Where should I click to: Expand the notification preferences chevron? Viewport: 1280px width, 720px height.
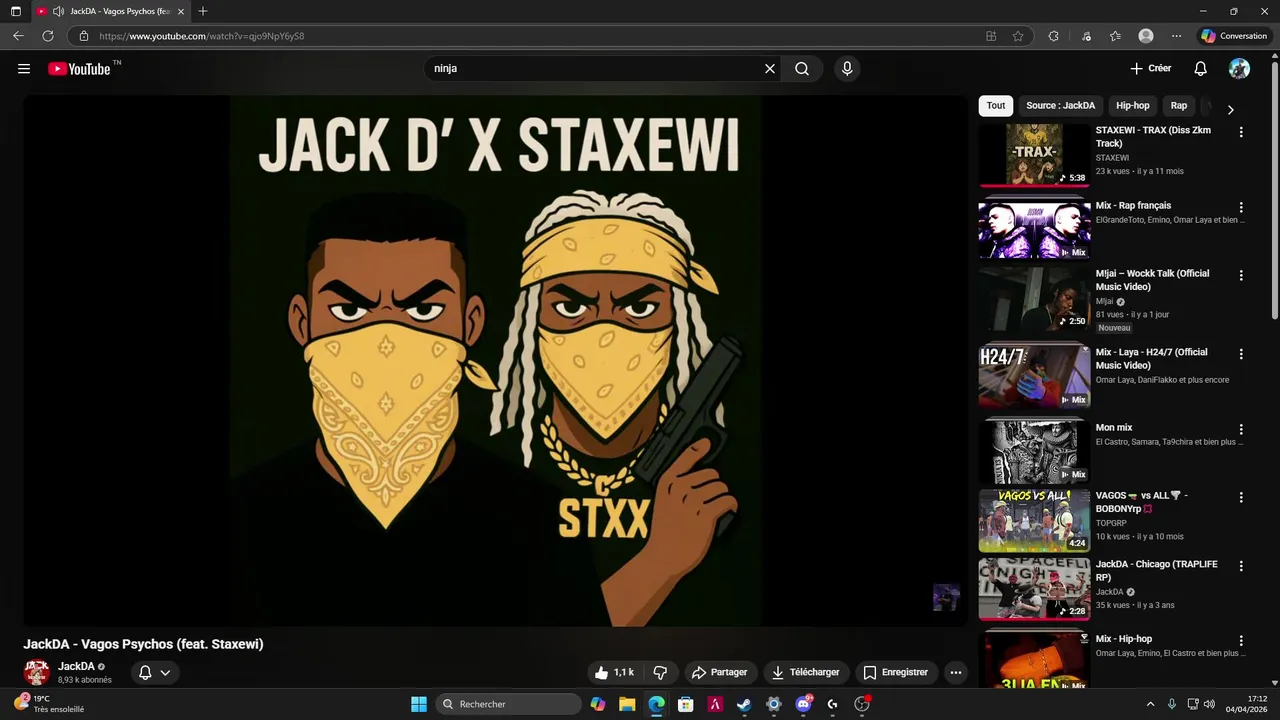click(165, 673)
